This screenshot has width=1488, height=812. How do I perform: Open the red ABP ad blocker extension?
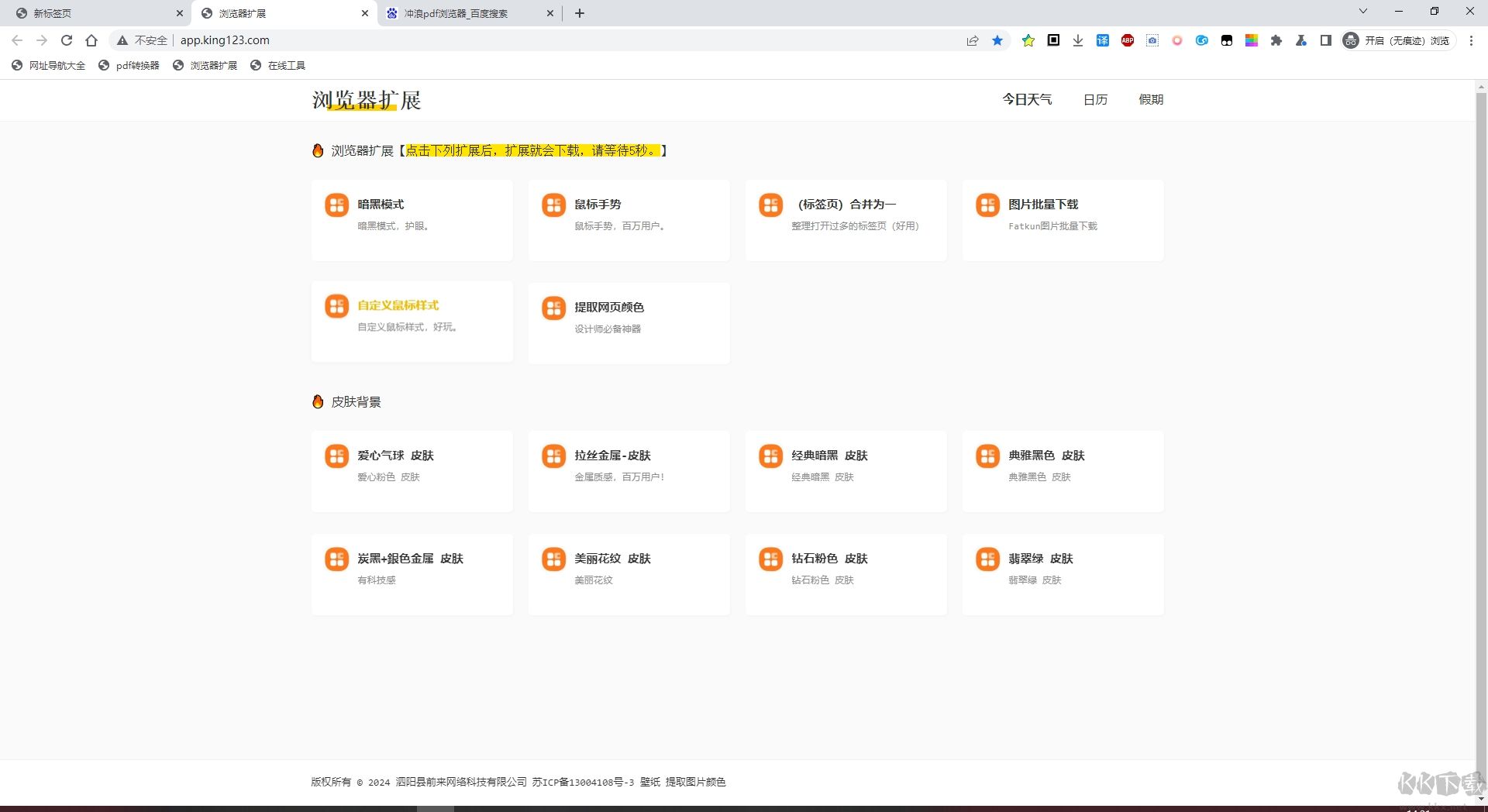pyautogui.click(x=1128, y=40)
